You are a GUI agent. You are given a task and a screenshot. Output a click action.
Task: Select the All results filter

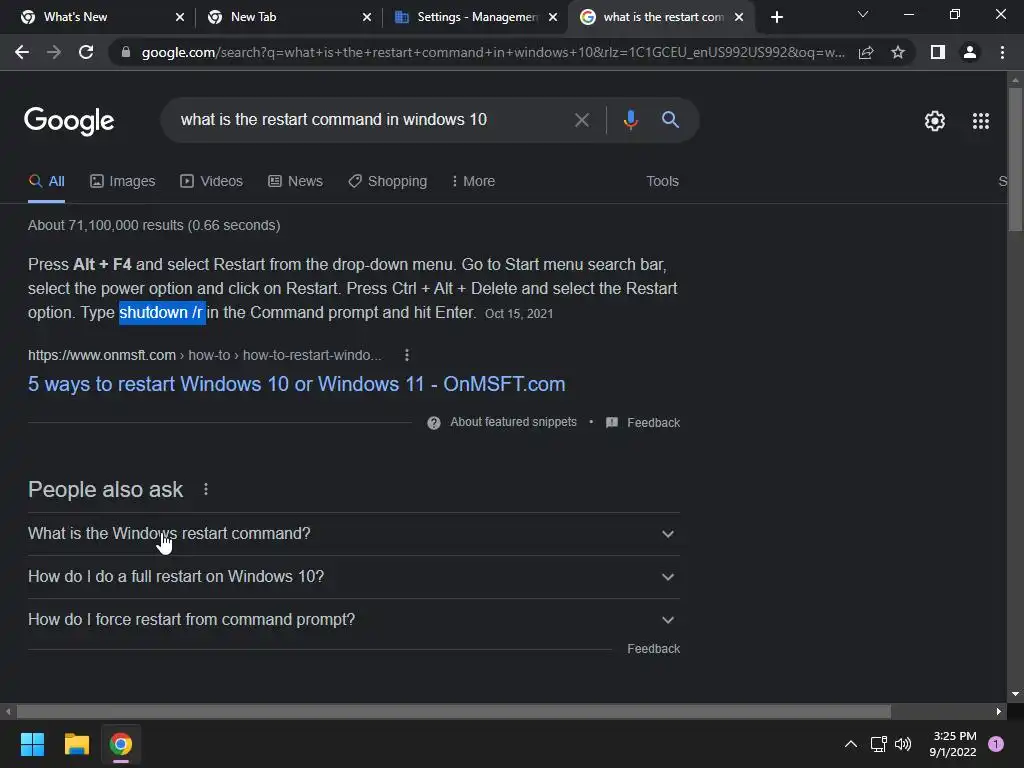pyautogui.click(x=46, y=182)
